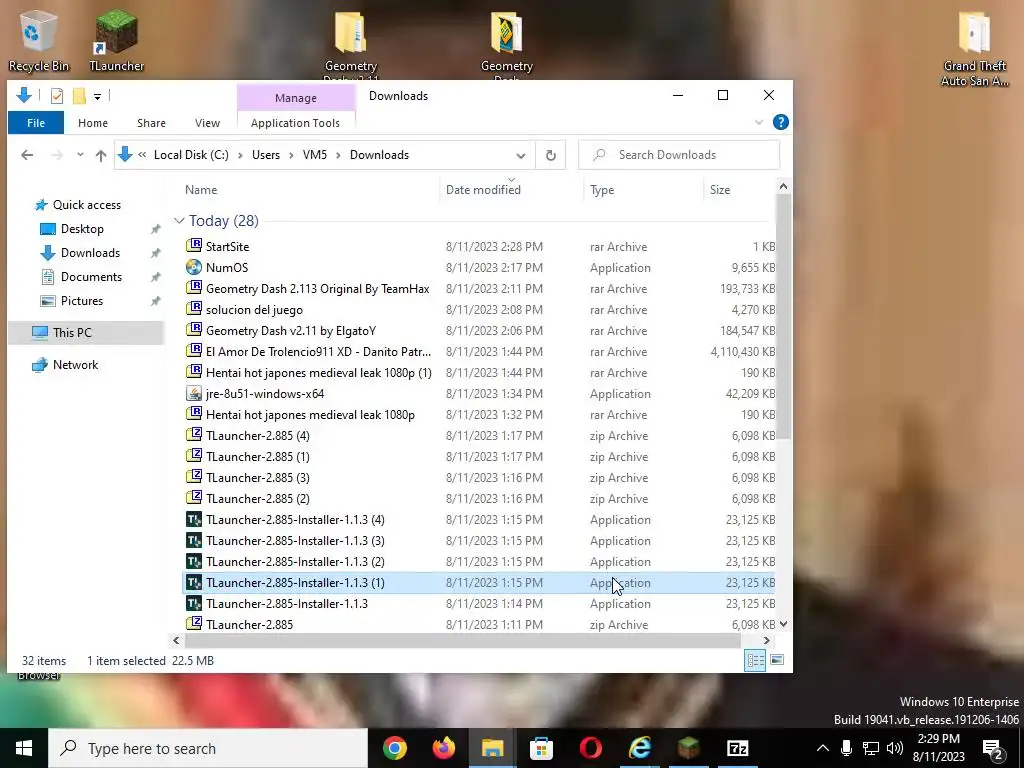Click the volume speaker tray icon

coord(895,748)
